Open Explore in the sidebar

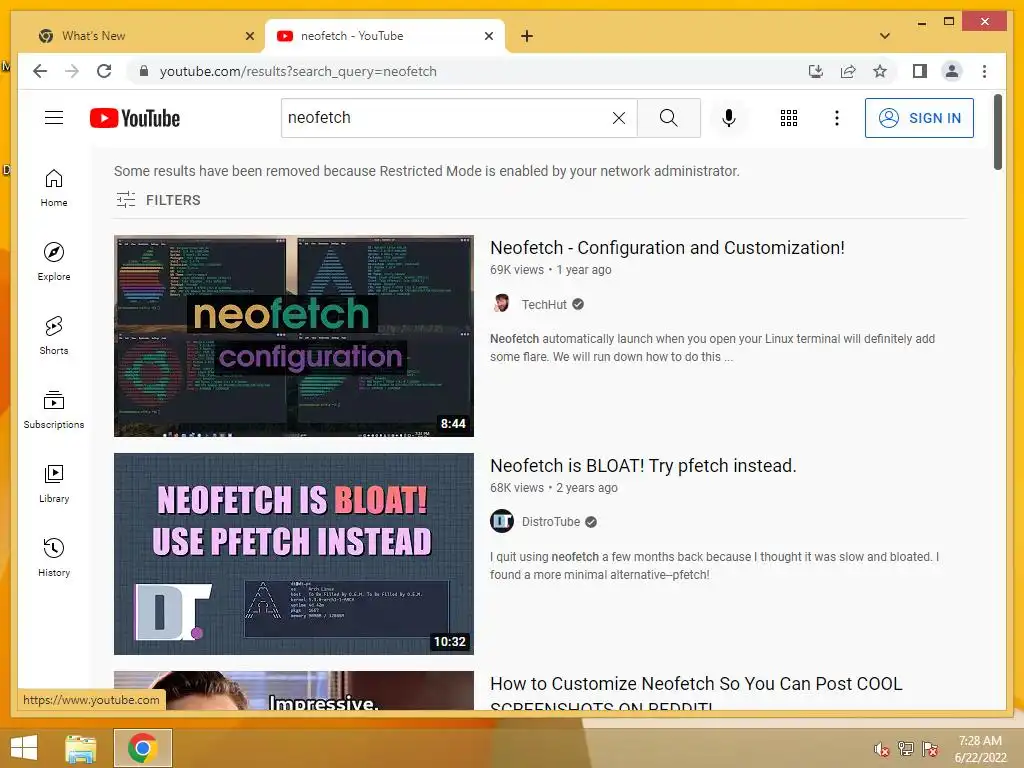click(54, 261)
